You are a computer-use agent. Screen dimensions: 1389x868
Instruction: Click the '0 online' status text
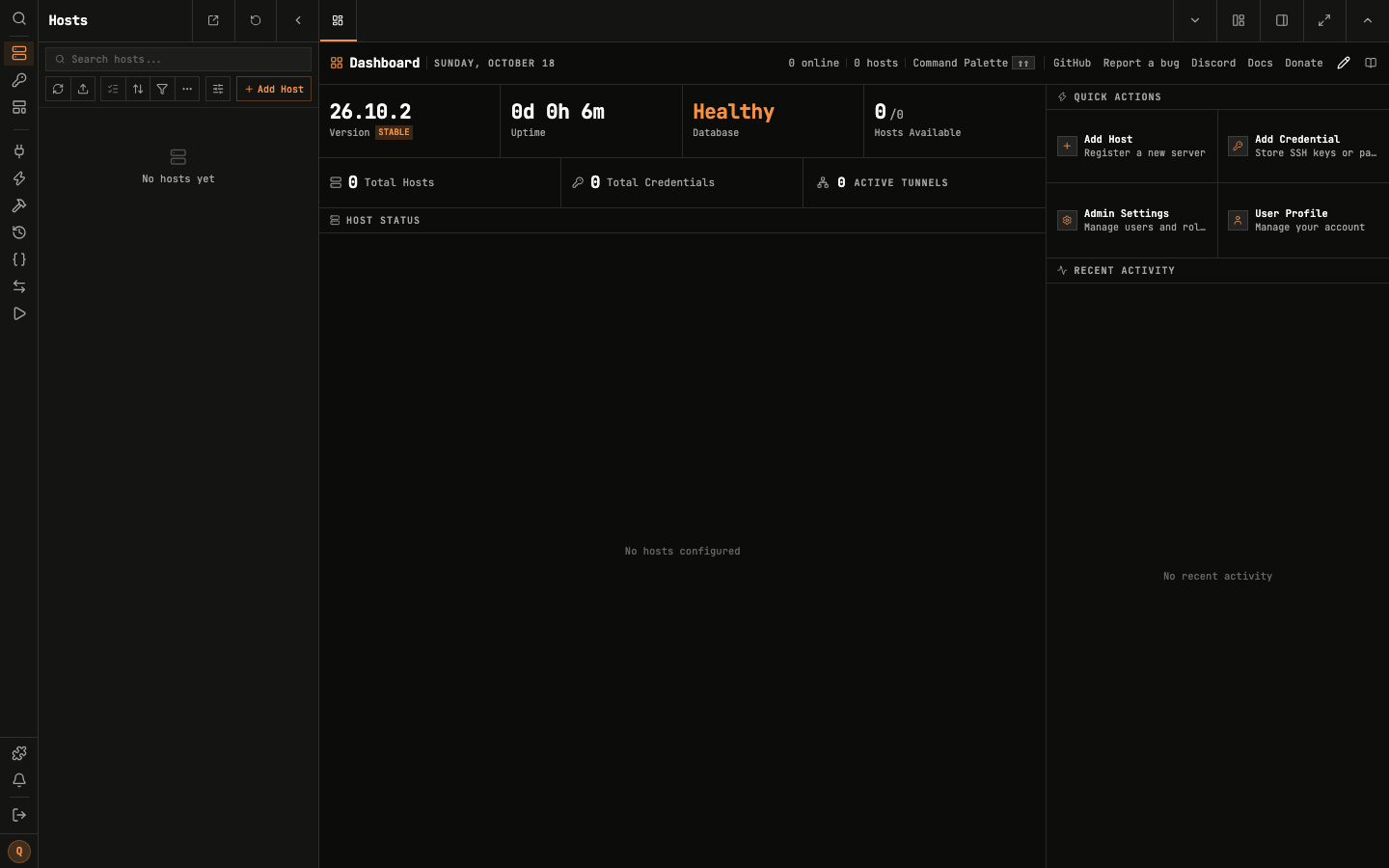813,63
